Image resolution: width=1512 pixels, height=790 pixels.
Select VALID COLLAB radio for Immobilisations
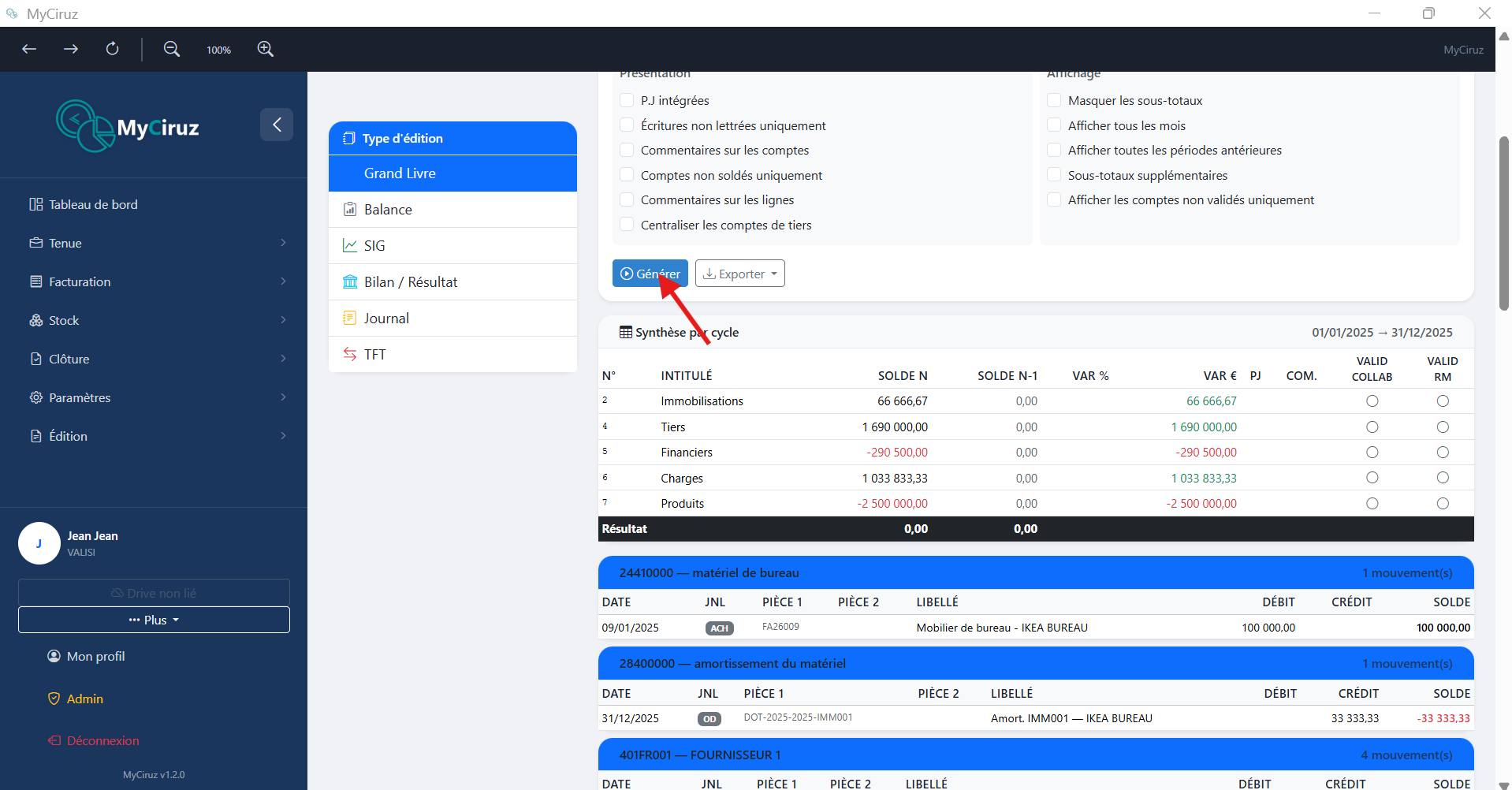tap(1372, 401)
